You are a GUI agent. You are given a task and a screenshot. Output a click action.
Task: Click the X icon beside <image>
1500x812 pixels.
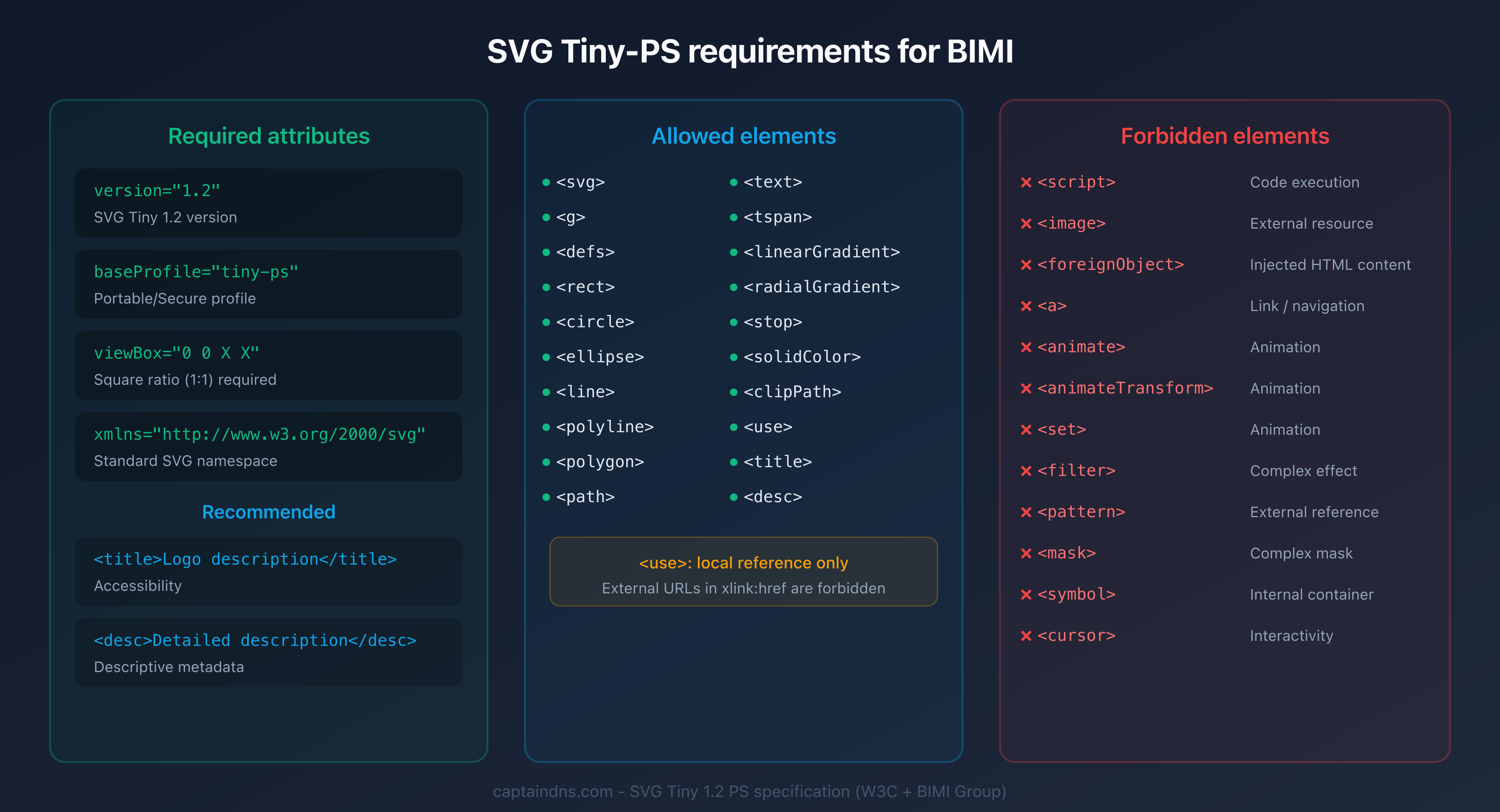1027,223
